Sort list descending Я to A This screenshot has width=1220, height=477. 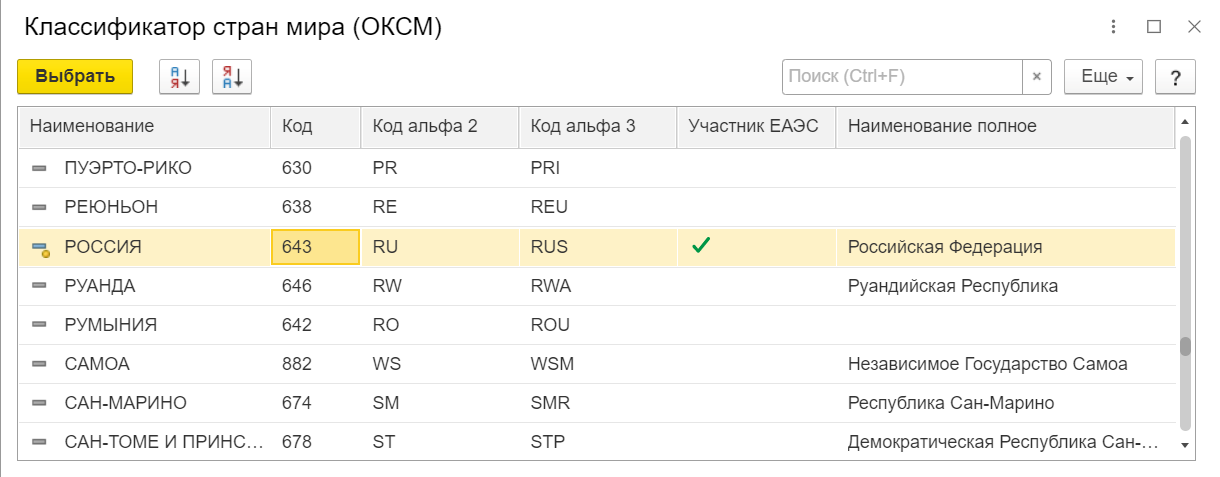pyautogui.click(x=232, y=77)
